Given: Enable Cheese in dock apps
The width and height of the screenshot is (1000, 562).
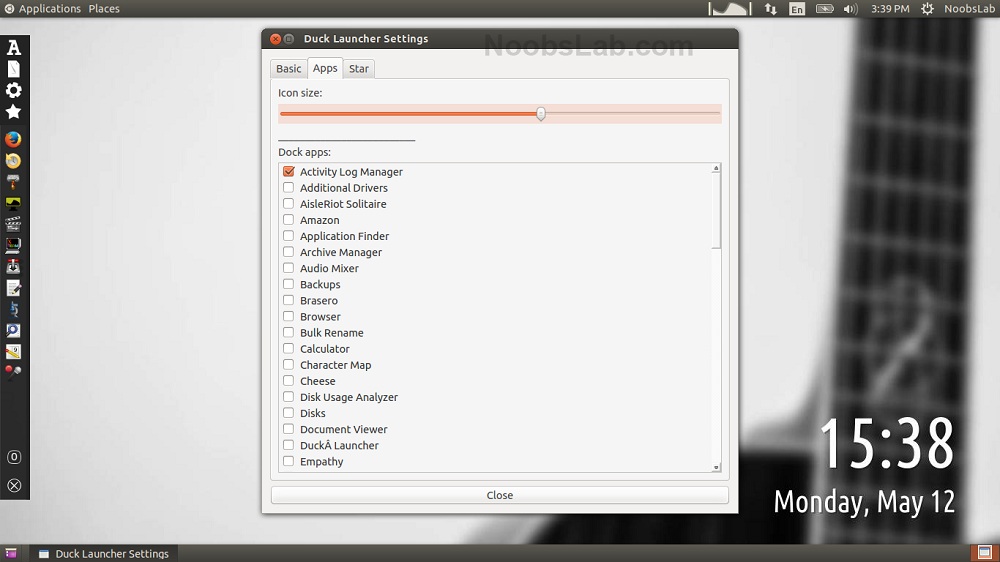Looking at the screenshot, I should click(289, 381).
